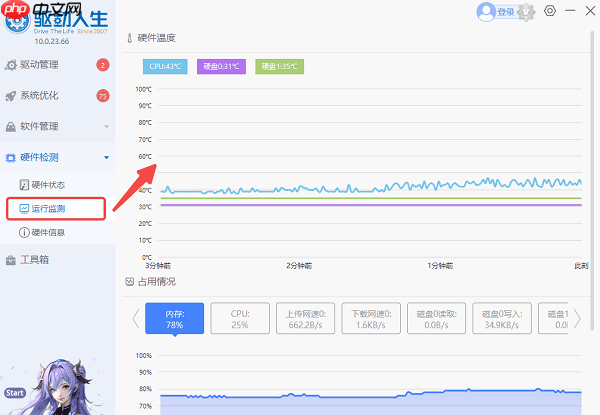This screenshot has width=600, height=415.
Task: Select the 磁盘0写入 tab
Action: pyautogui.click(x=502, y=318)
